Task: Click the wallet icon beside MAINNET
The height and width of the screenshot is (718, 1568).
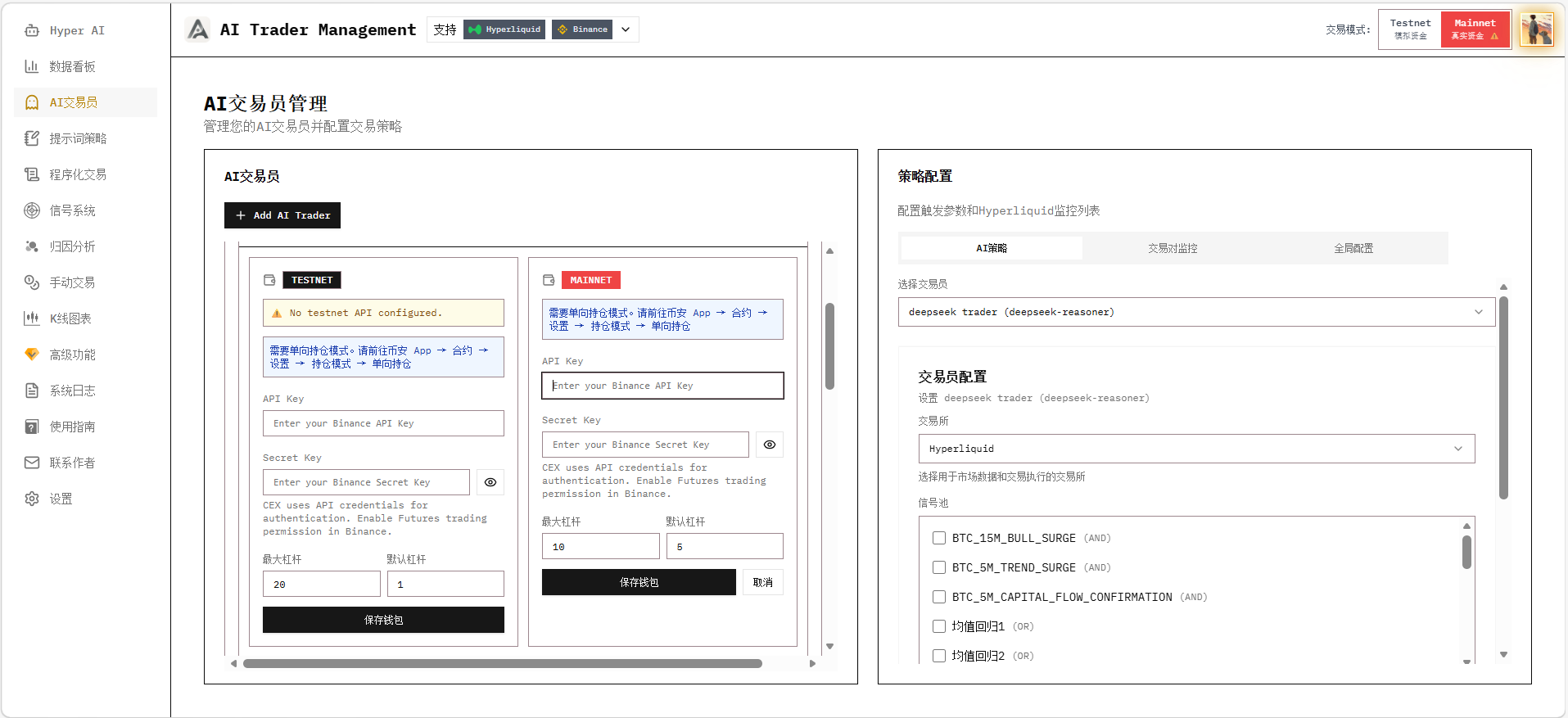Action: click(549, 280)
